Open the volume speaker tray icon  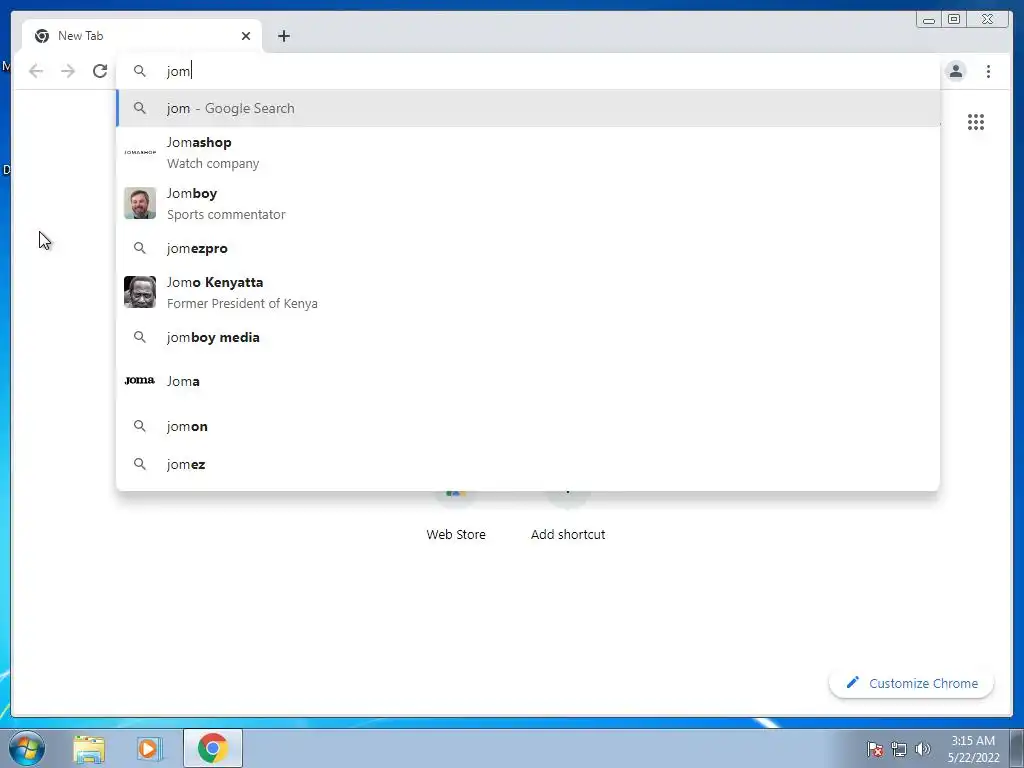click(x=923, y=749)
